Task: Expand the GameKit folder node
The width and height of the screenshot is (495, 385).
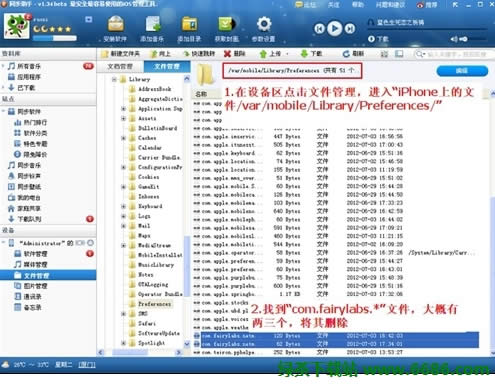Action: (x=124, y=187)
